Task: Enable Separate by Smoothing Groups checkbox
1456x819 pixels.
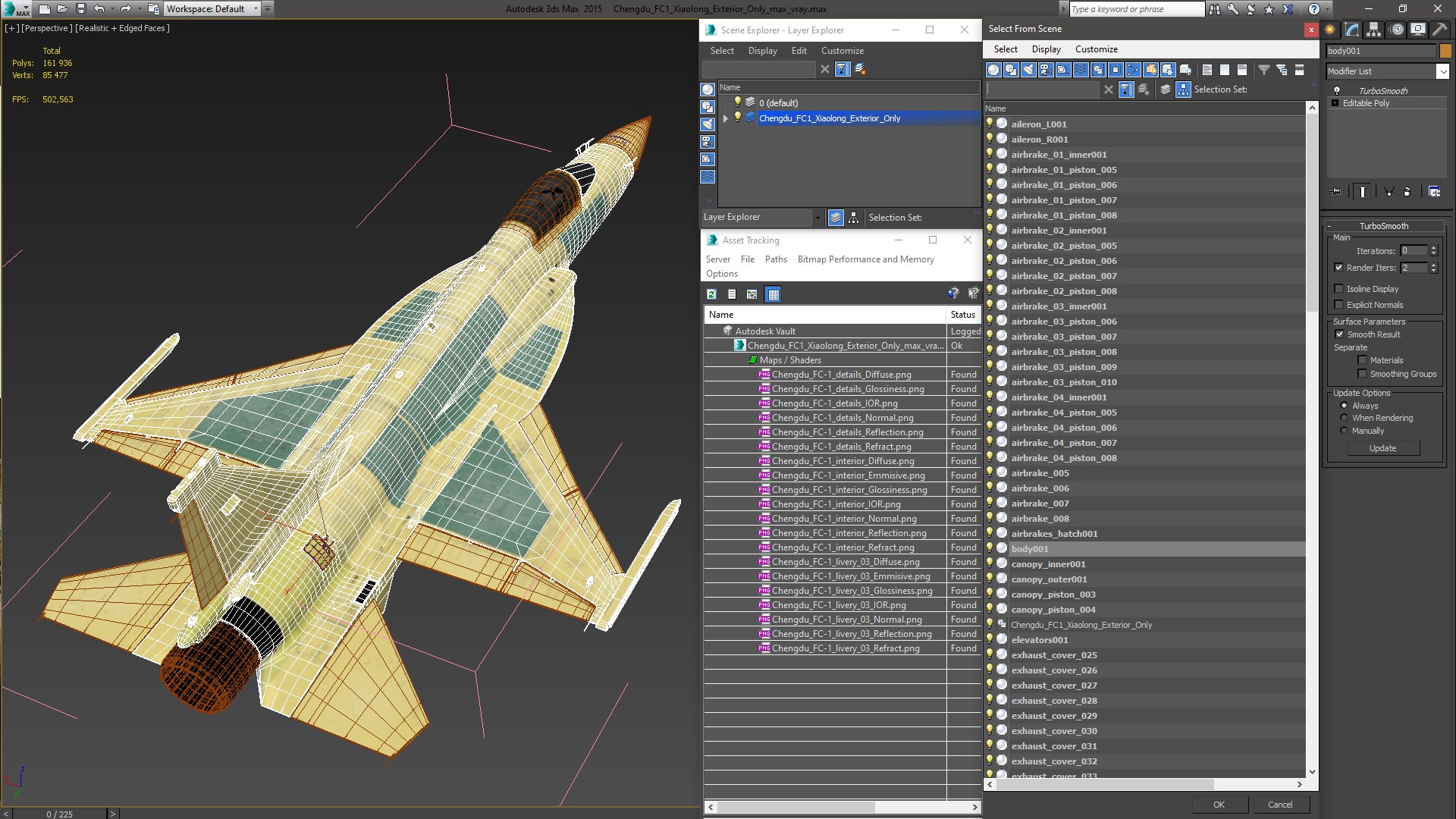Action: pyautogui.click(x=1362, y=374)
